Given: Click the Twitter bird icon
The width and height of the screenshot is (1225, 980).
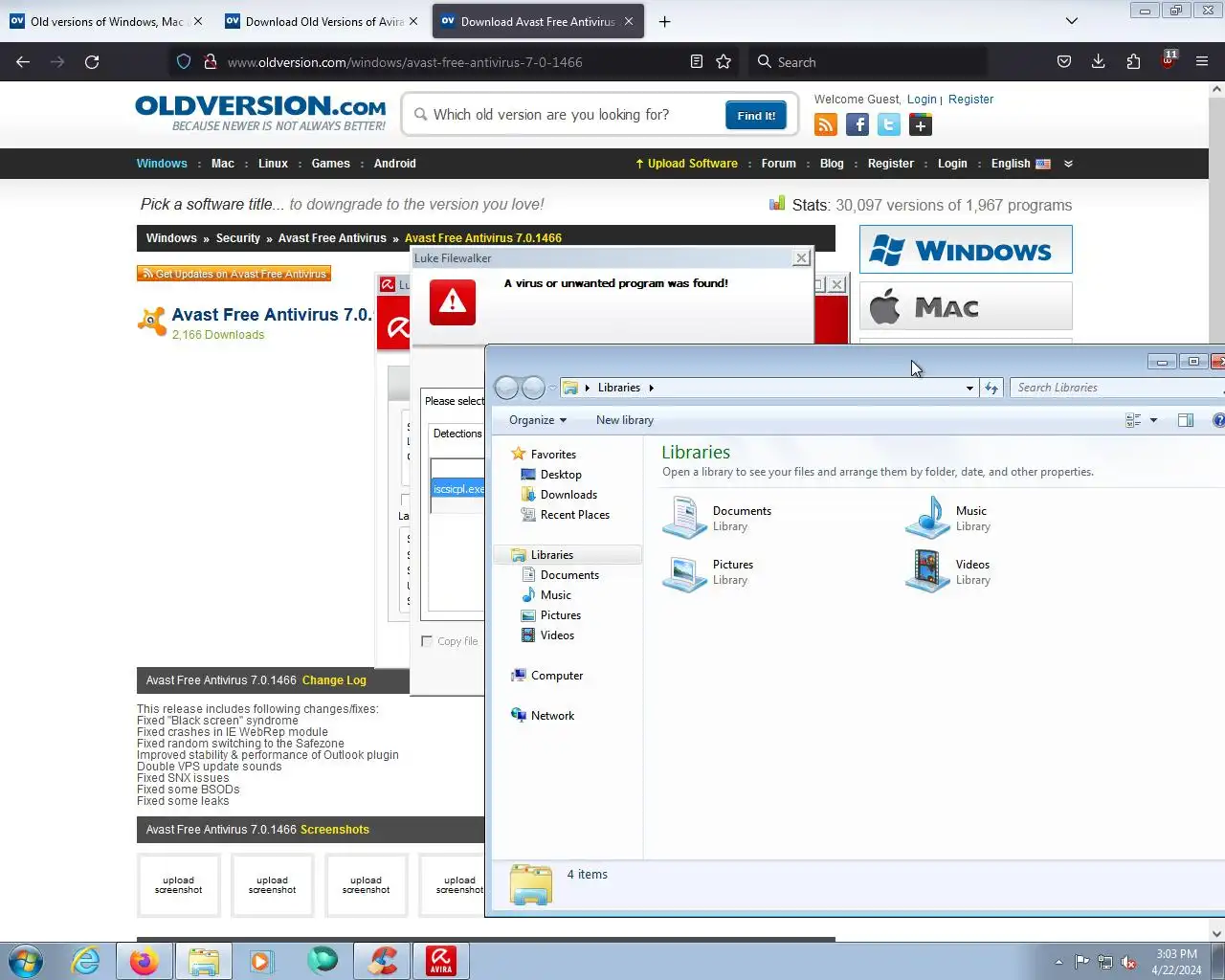Looking at the screenshot, I should pos(889,124).
